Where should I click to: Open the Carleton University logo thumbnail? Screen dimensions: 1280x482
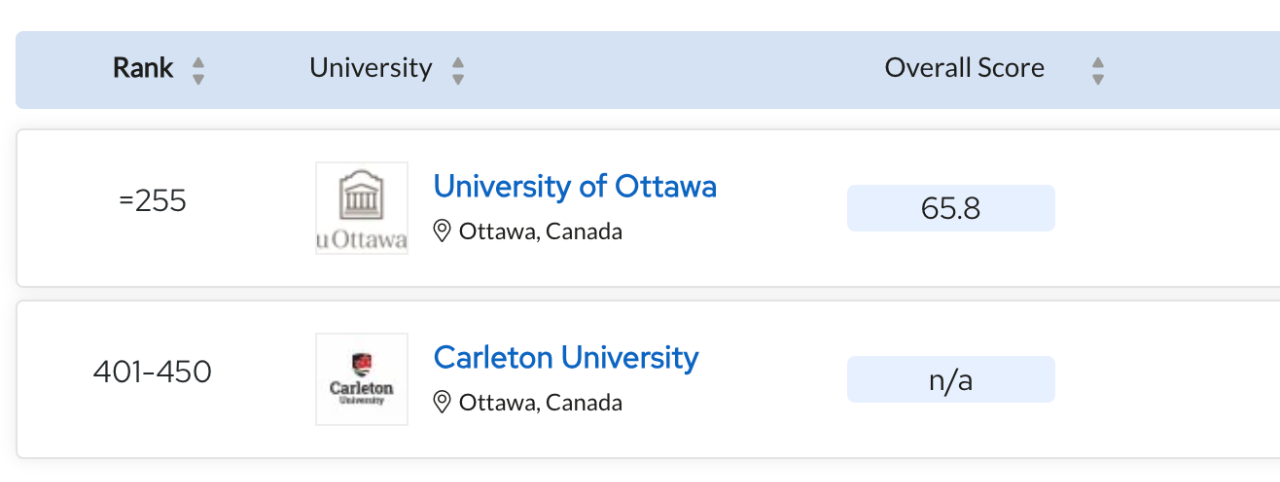[x=362, y=379]
